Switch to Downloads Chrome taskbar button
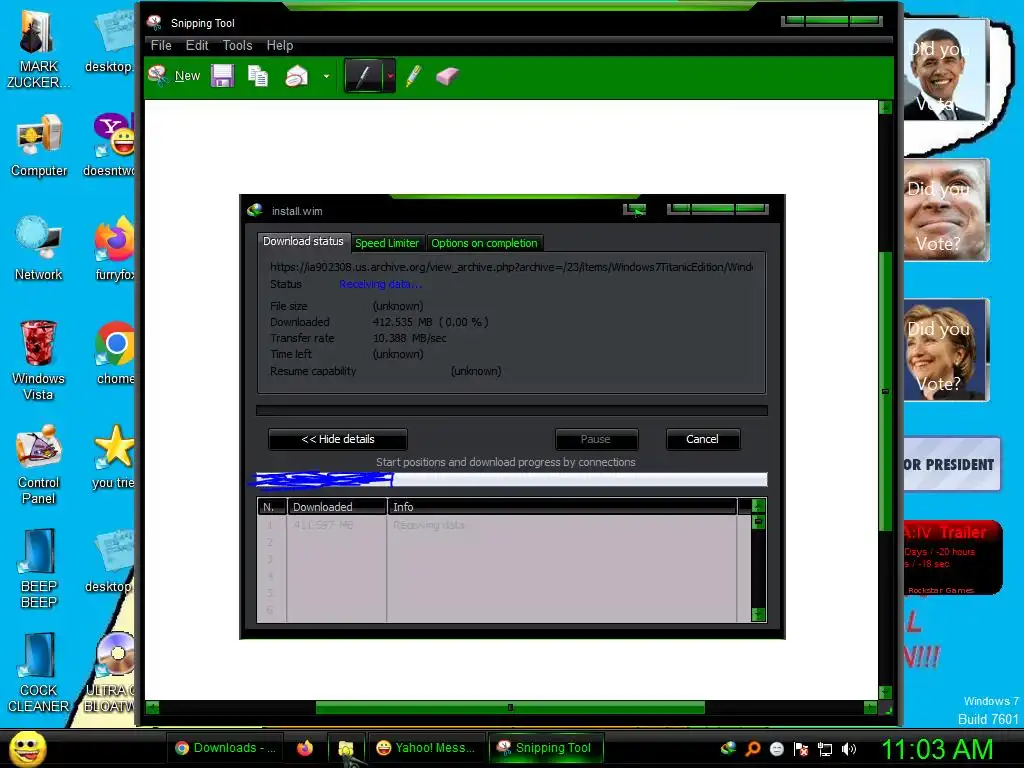This screenshot has height=768, width=1024. (x=225, y=748)
